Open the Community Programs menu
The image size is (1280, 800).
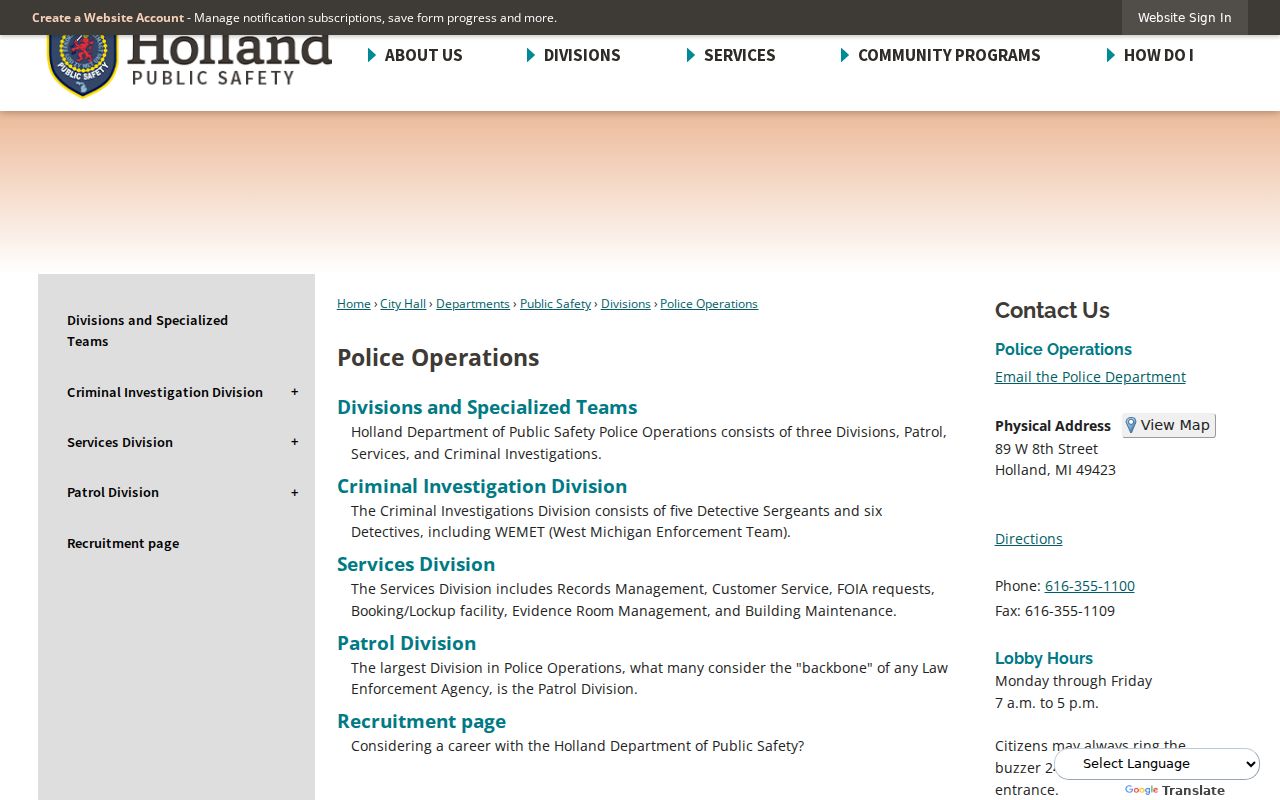tap(940, 55)
